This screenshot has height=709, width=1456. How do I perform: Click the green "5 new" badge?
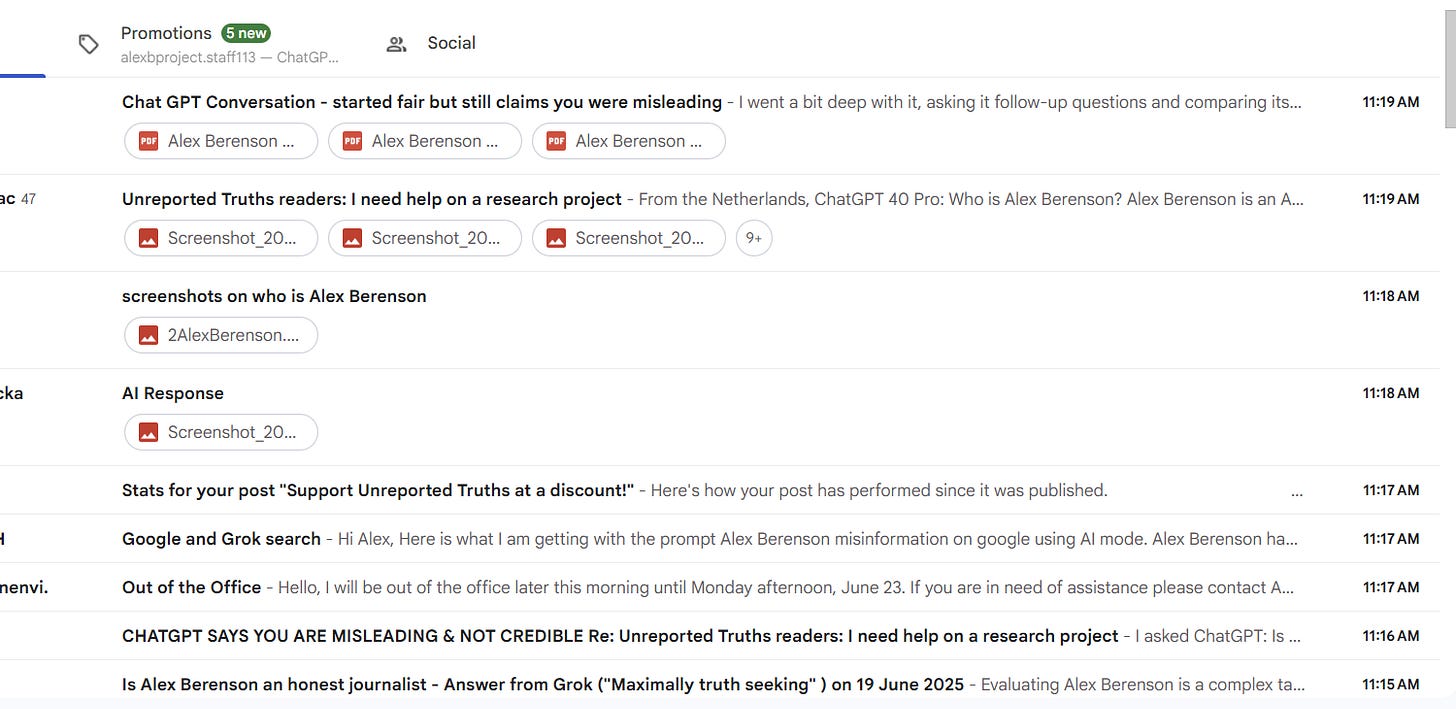[x=246, y=33]
